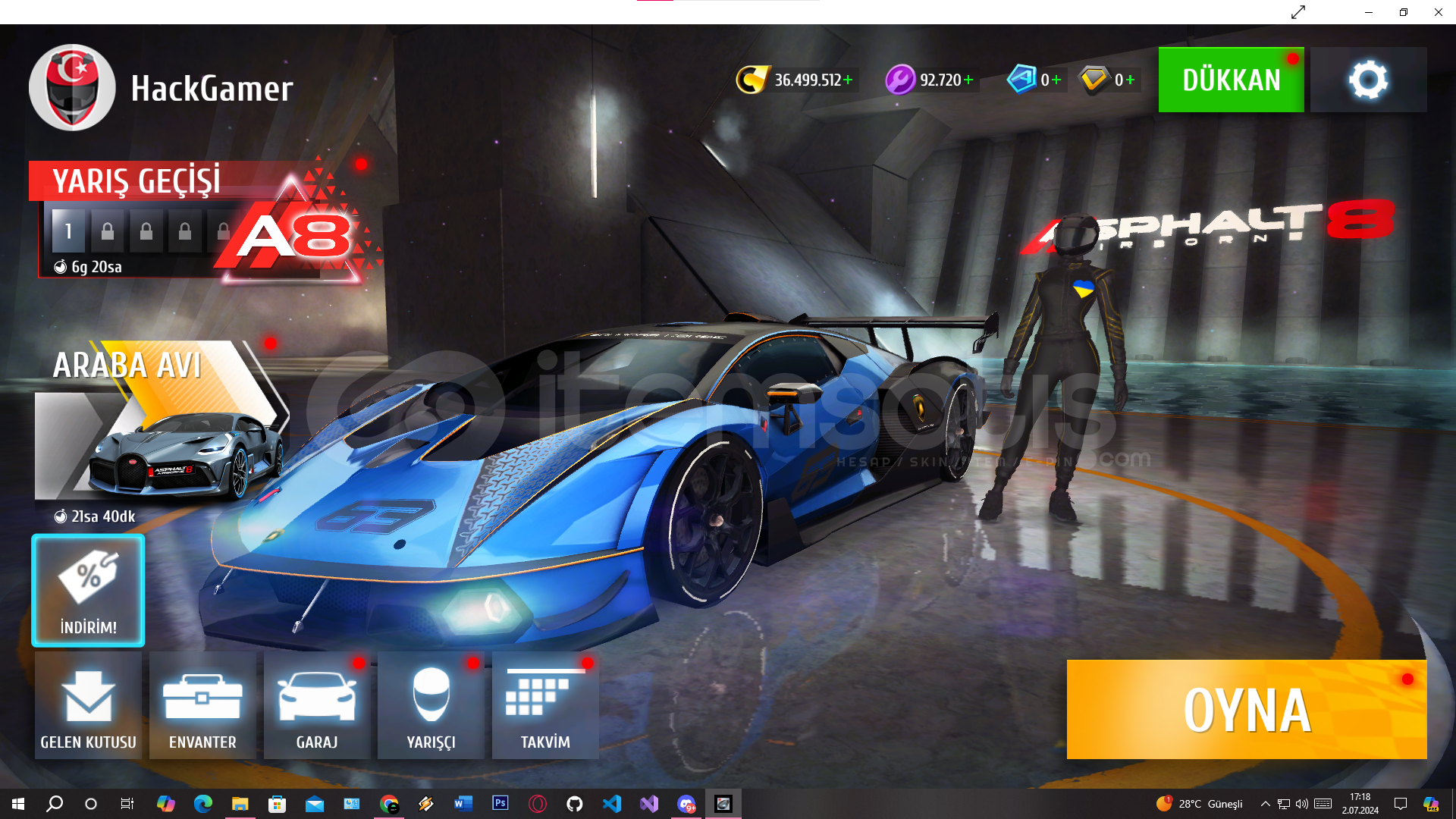The width and height of the screenshot is (1456, 819).
Task: Open Visual Studio Code from the taskbar
Action: [x=612, y=804]
